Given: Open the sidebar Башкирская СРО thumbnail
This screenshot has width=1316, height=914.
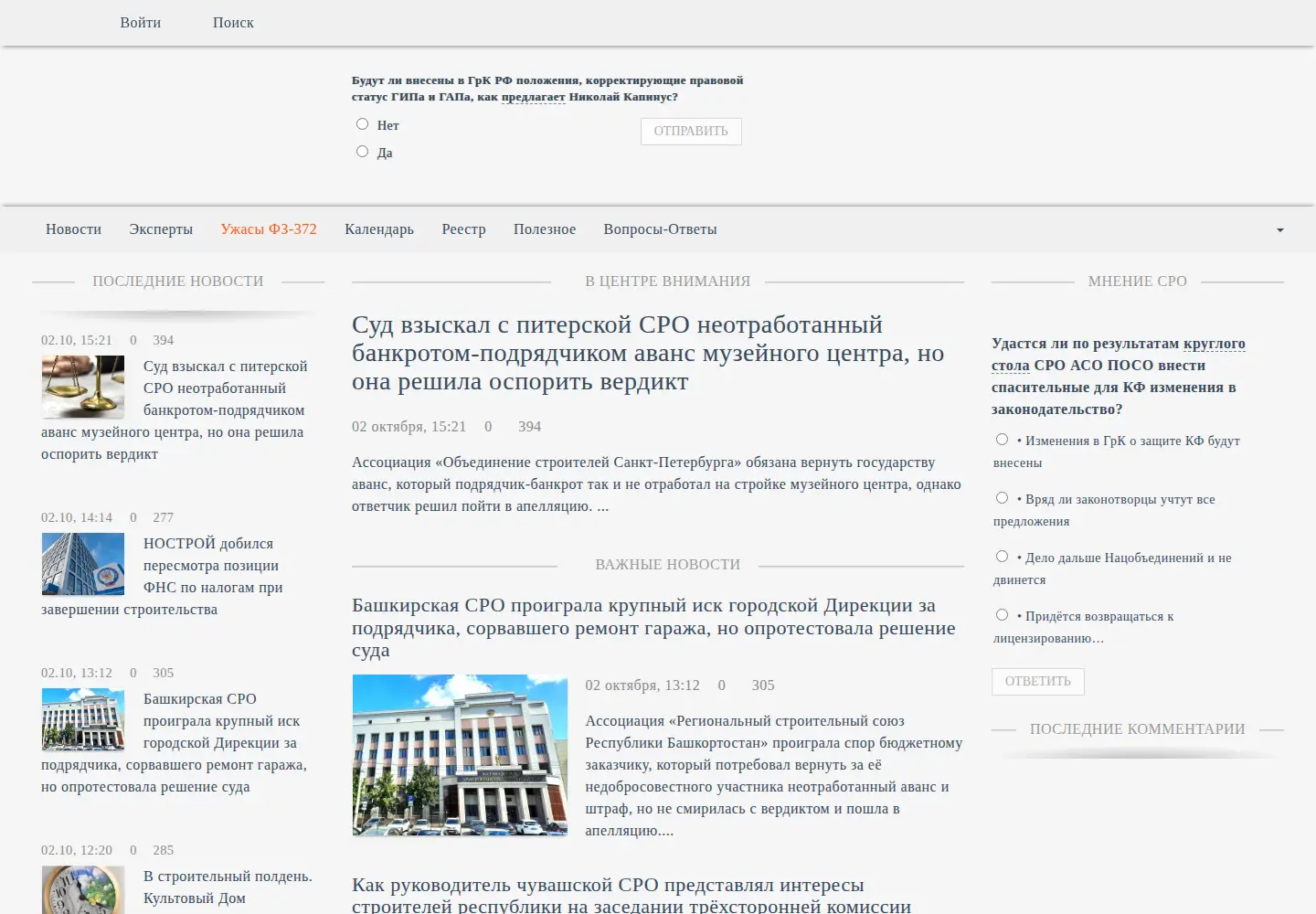Looking at the screenshot, I should tap(83, 720).
